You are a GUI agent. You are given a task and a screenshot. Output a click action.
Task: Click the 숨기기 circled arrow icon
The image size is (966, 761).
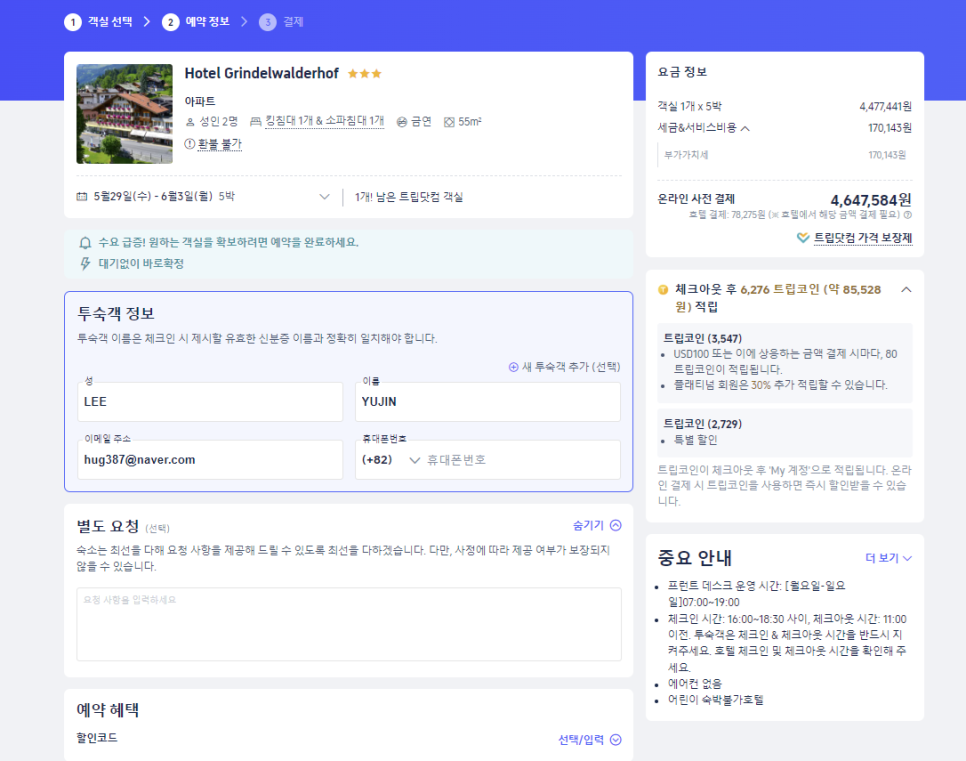click(615, 526)
